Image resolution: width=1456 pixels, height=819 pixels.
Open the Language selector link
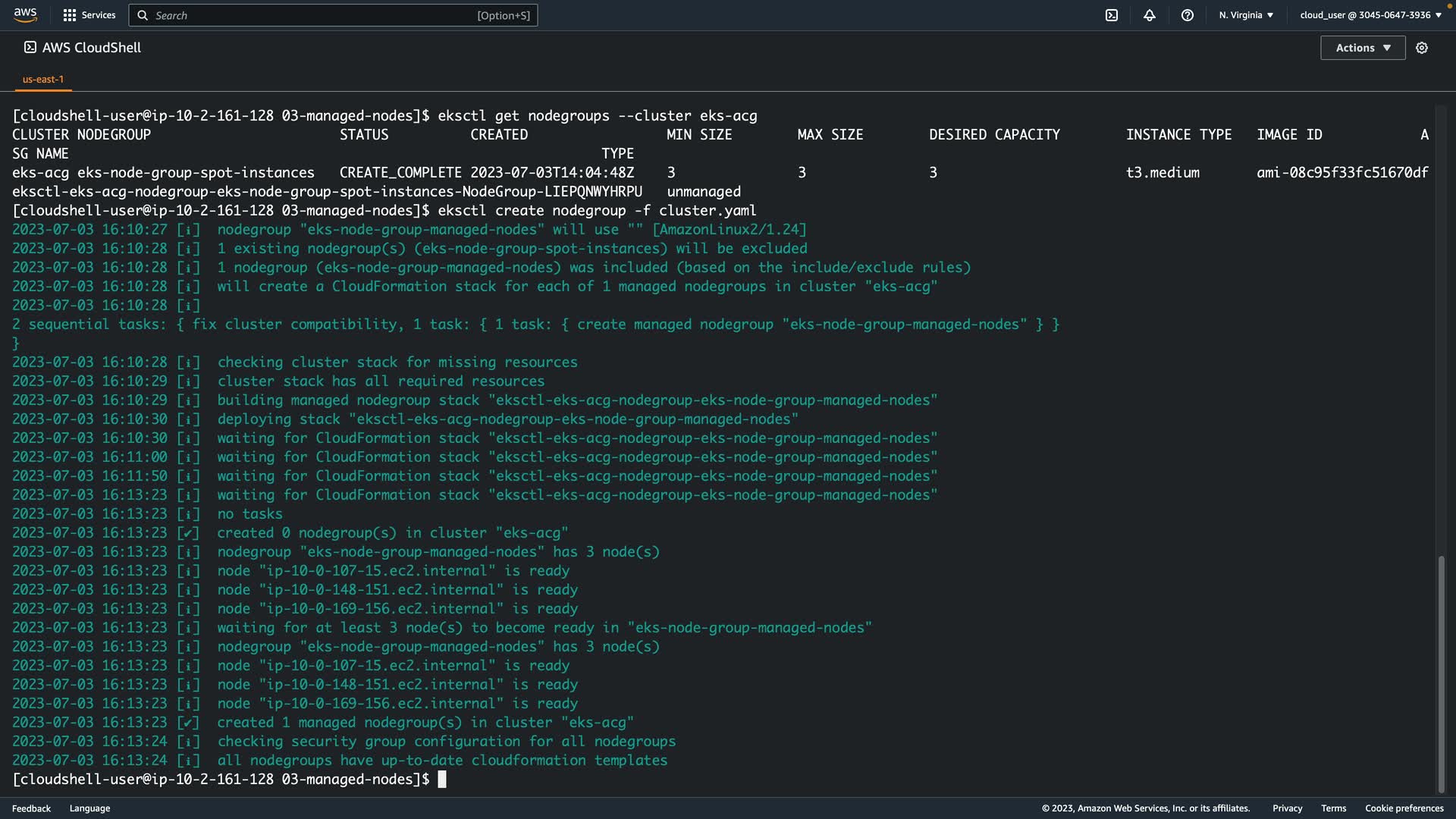click(x=89, y=808)
